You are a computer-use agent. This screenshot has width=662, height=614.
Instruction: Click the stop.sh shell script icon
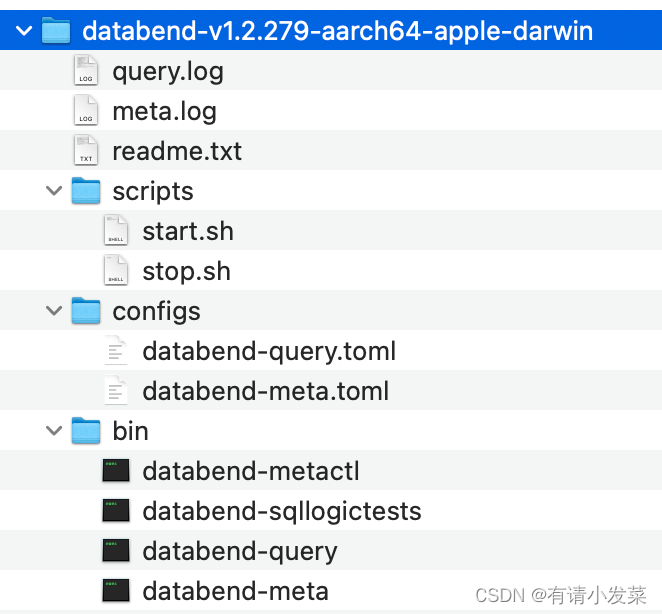click(x=116, y=271)
